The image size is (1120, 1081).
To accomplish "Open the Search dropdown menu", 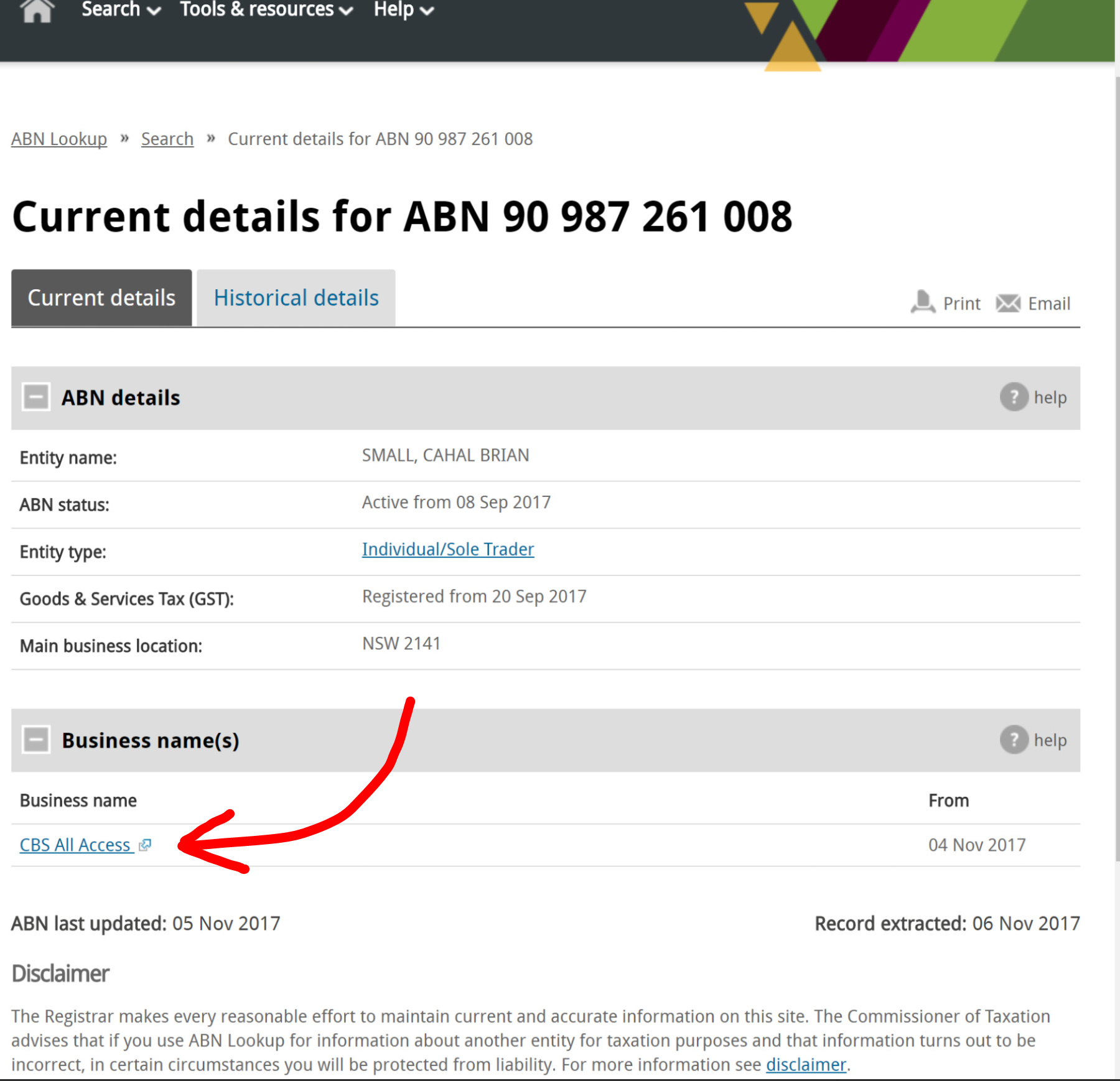I will pos(121,10).
